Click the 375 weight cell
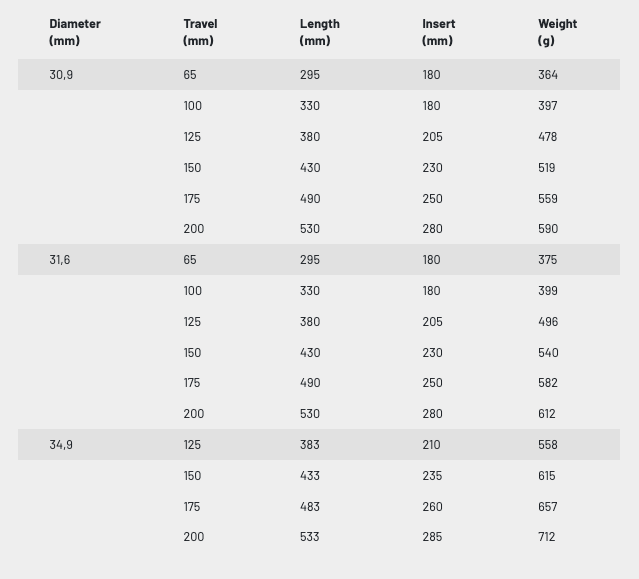 pos(548,260)
